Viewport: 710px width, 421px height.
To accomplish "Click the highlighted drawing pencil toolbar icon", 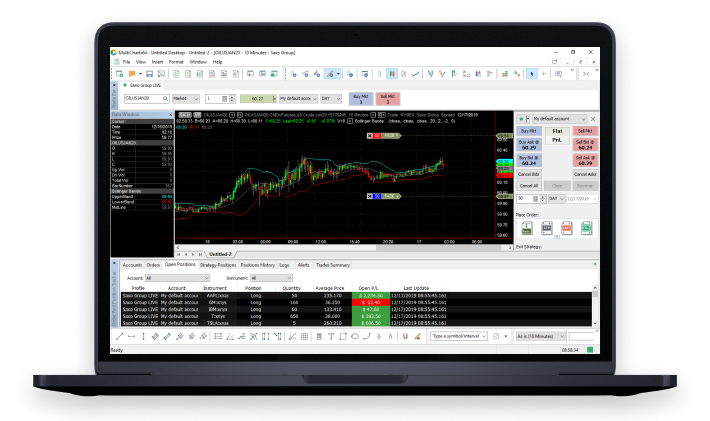I will pyautogui.click(x=330, y=74).
